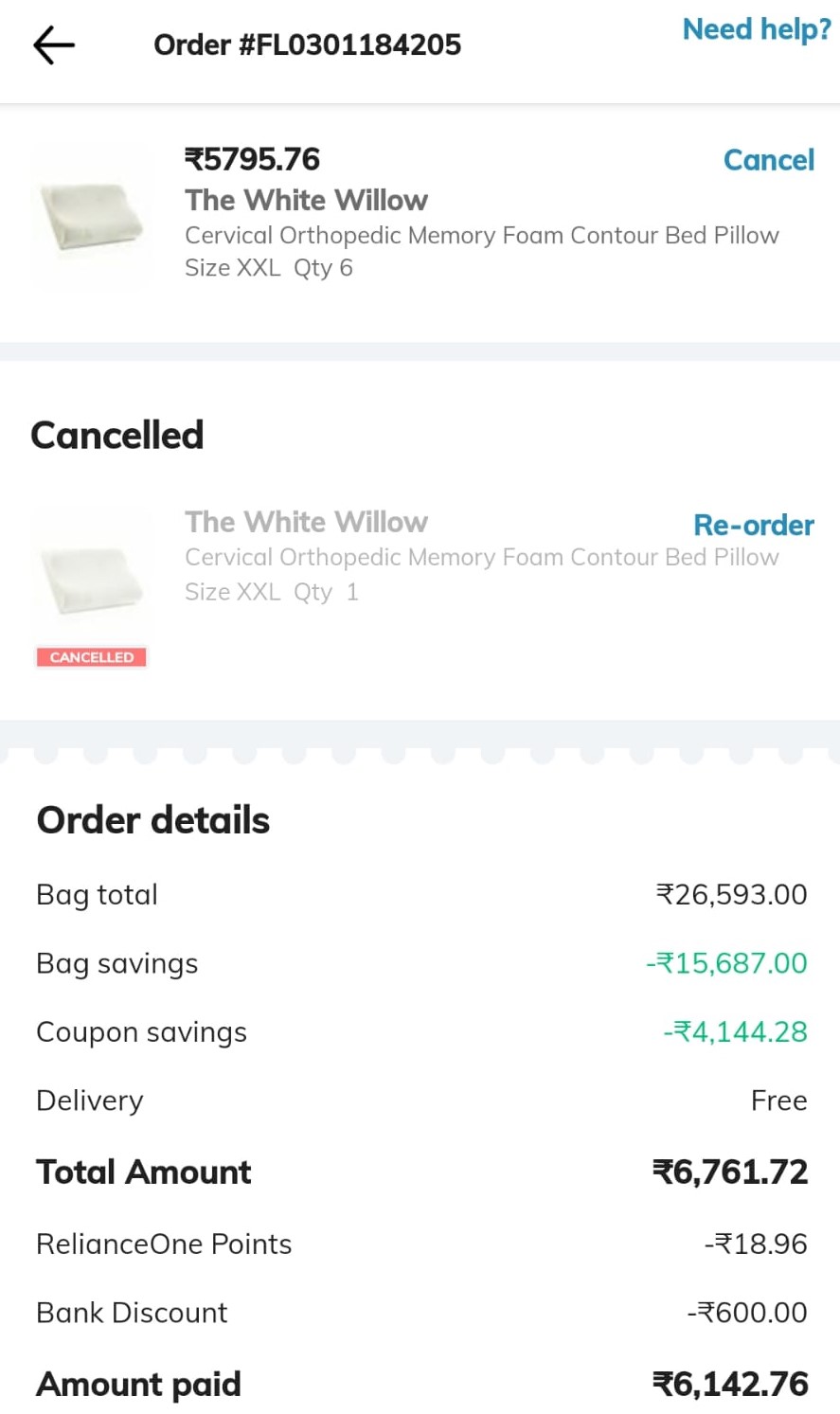This screenshot has height=1414, width=840.
Task: Tap the Order details heading
Action: click(x=152, y=820)
